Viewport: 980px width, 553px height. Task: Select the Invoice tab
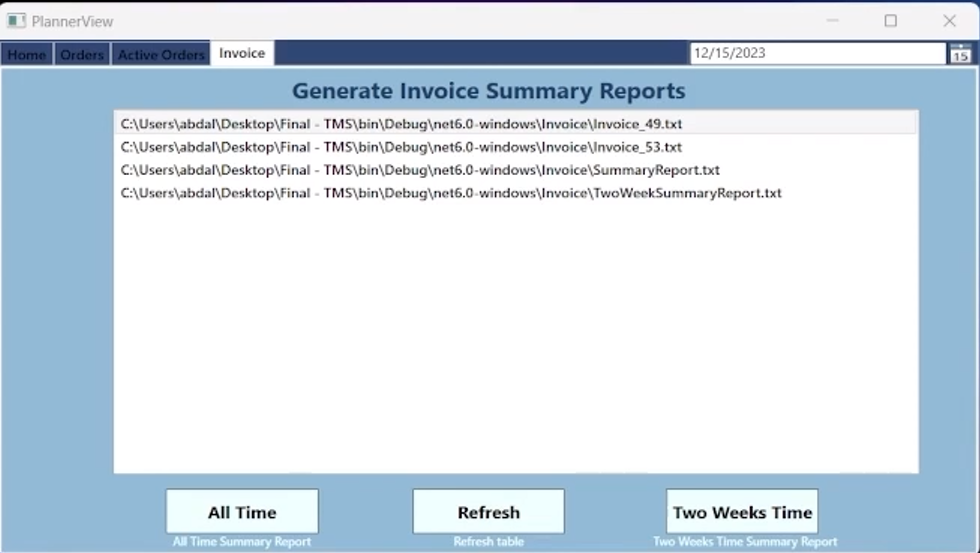coord(242,53)
